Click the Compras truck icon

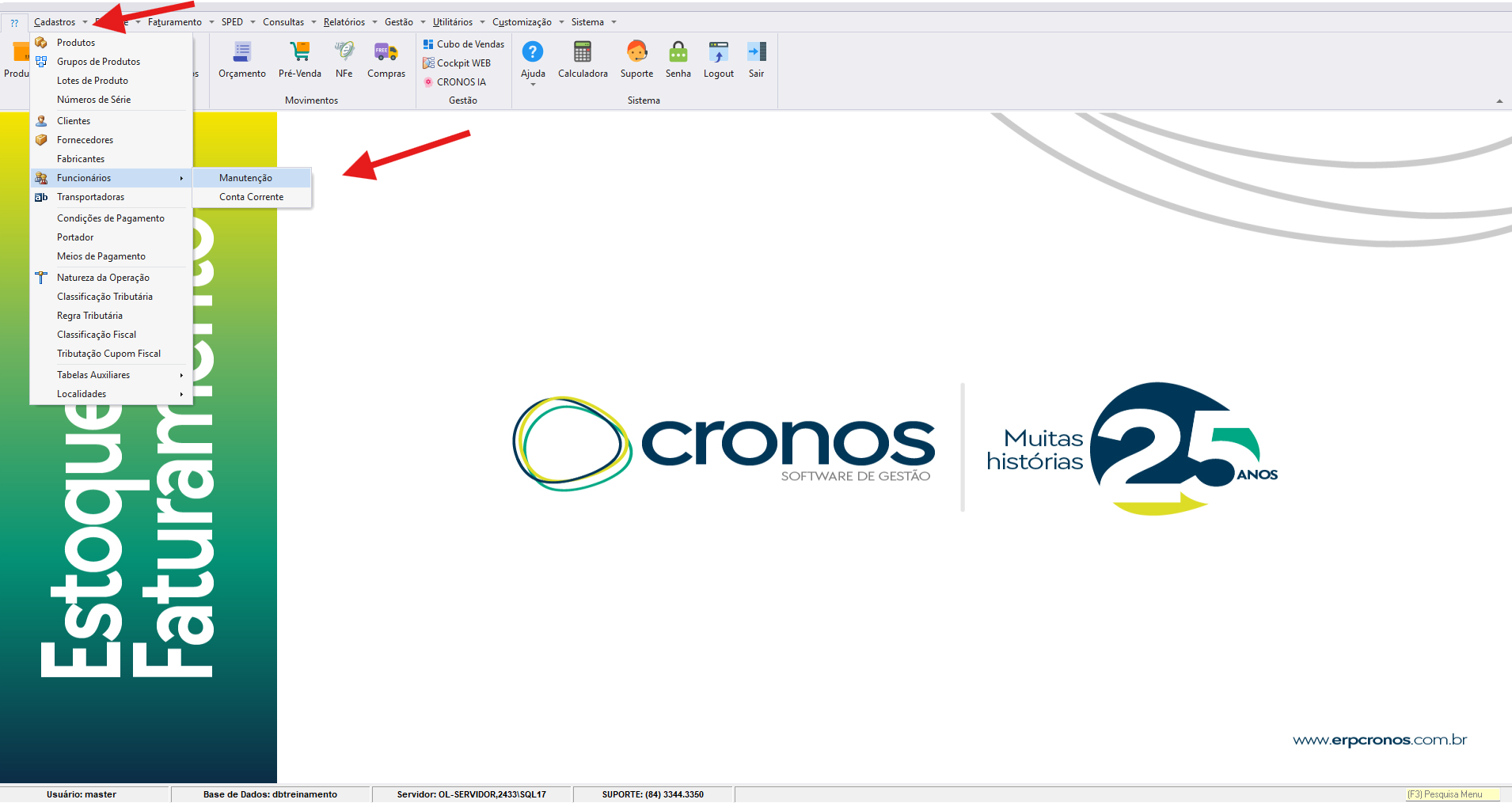386,53
